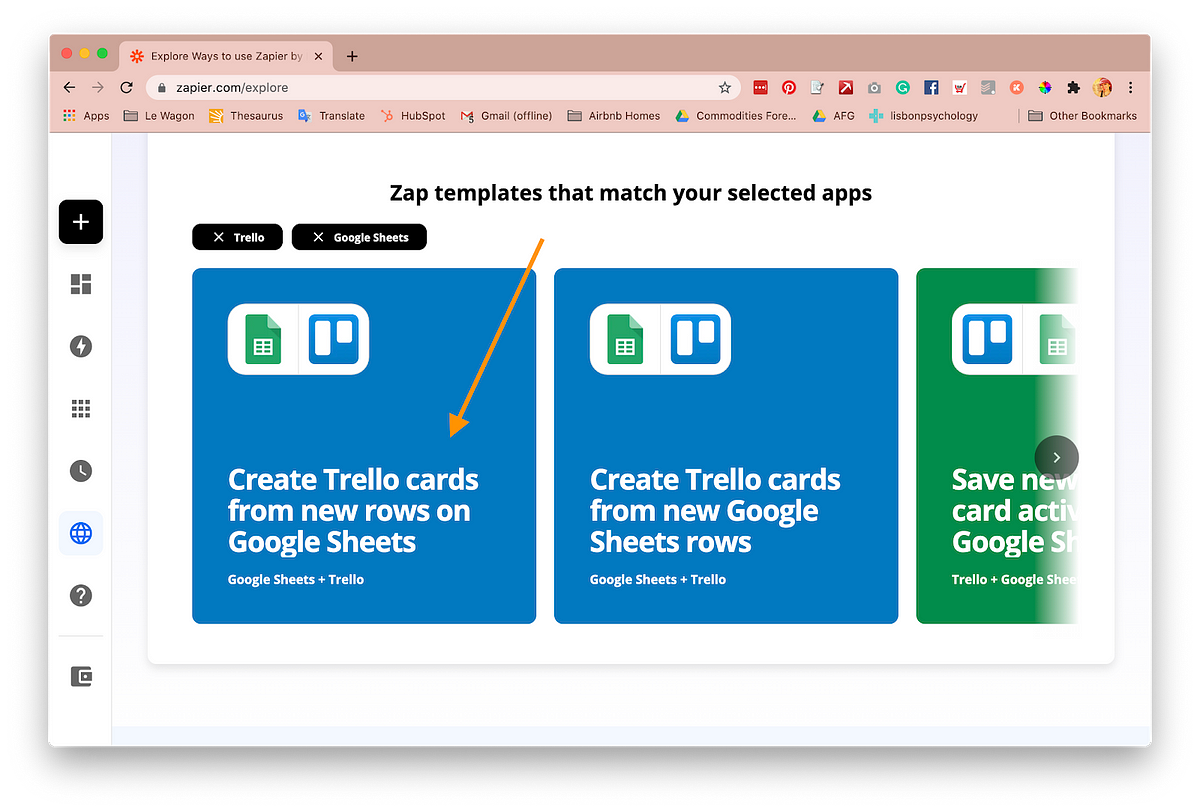1200x812 pixels.
Task: Open the Extensions puzzle piece menu
Action: pos(1073,88)
